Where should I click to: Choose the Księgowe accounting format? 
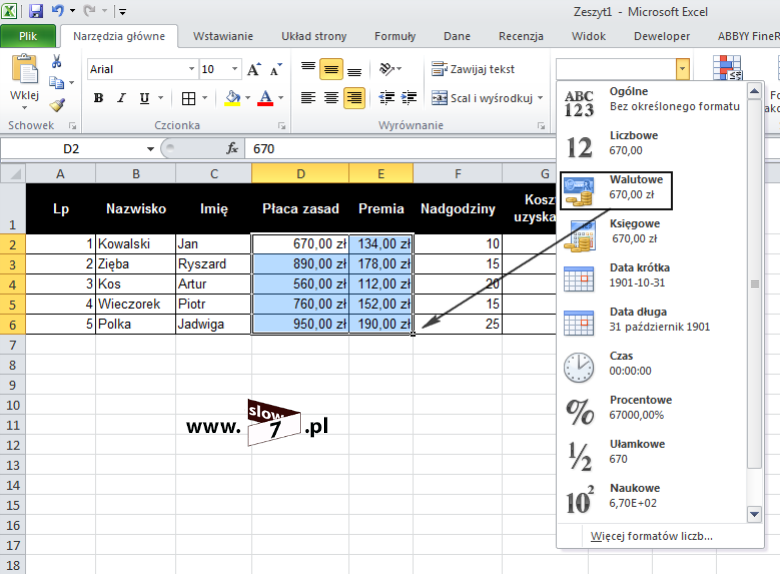653,234
